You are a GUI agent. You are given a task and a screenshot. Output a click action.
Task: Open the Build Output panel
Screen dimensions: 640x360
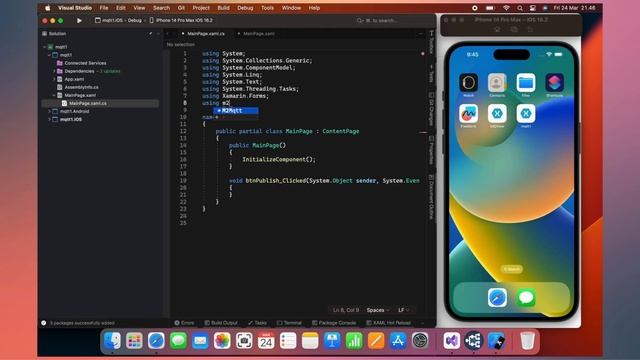(x=221, y=323)
